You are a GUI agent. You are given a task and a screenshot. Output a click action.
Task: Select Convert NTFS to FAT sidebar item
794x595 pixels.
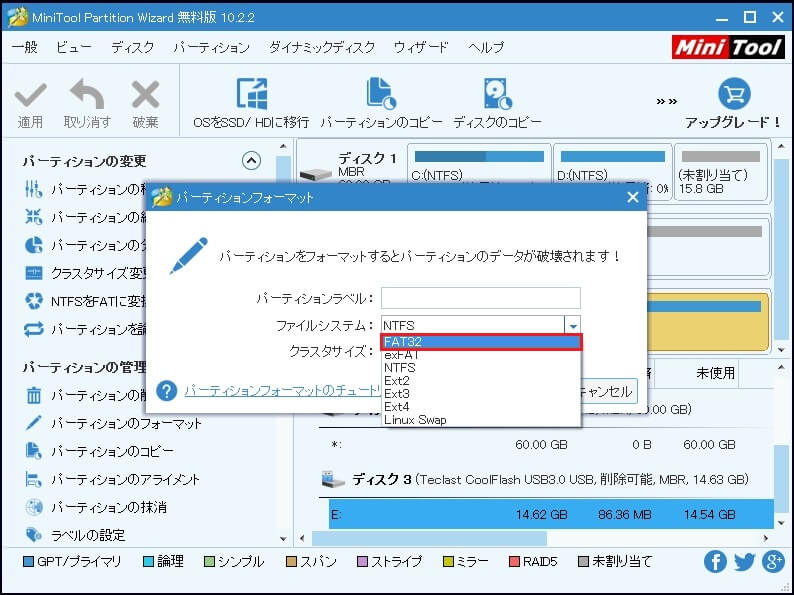tap(86, 301)
